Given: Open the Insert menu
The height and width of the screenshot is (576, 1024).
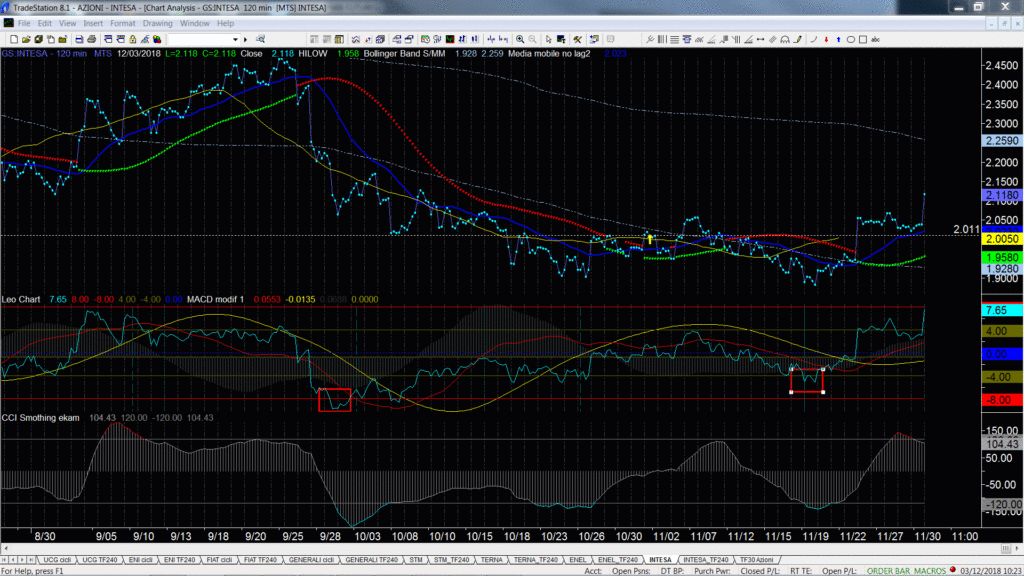Looking at the screenshot, I should 93,24.
